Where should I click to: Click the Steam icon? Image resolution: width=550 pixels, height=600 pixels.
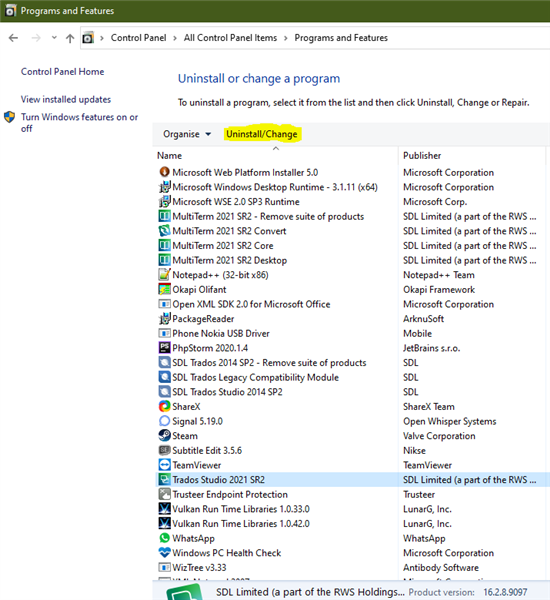[x=164, y=435]
